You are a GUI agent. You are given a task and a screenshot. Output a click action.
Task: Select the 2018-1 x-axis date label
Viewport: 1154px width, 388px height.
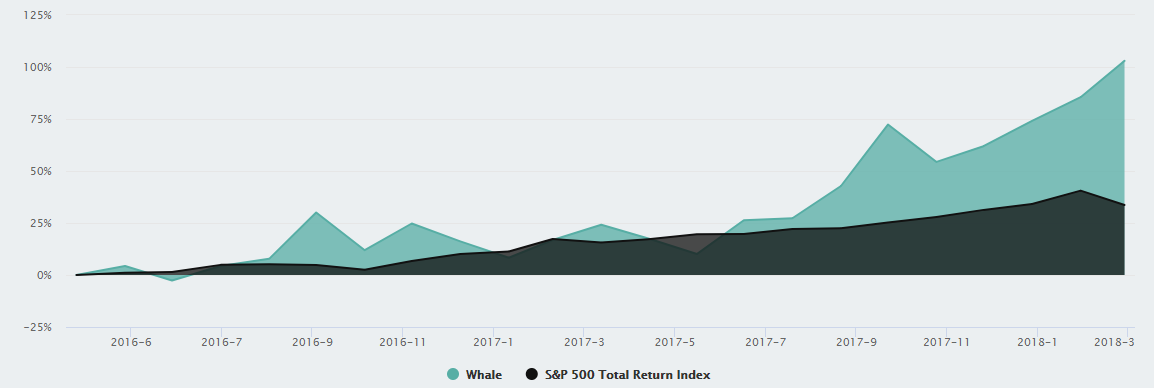(1037, 342)
